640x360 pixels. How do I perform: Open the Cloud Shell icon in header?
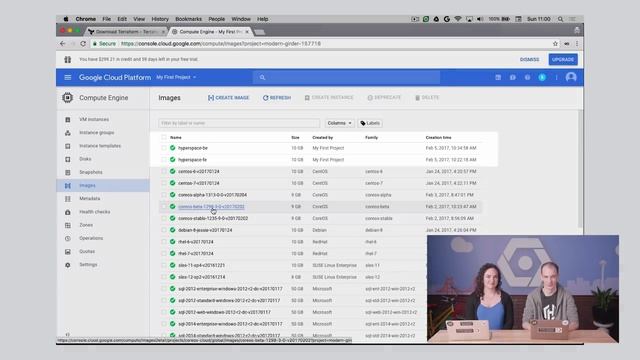coord(498,77)
